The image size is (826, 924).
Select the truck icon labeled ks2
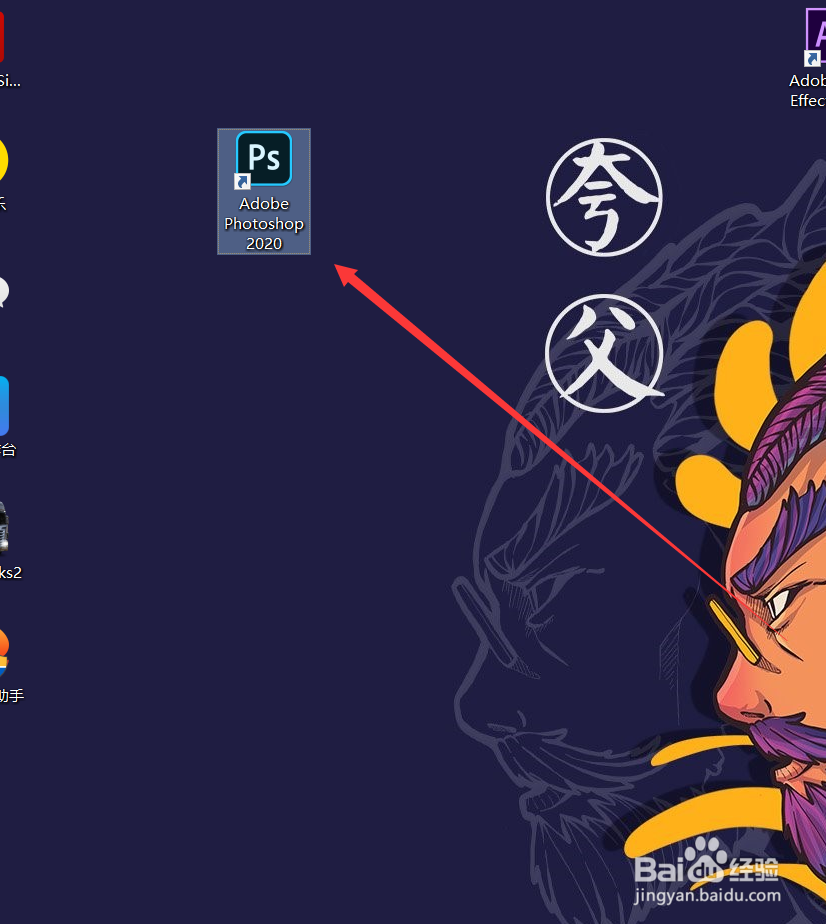point(4,529)
